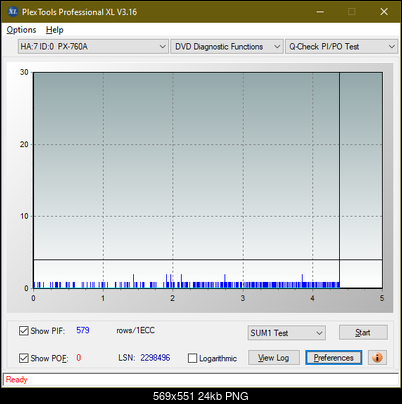402x404 pixels.
Task: Close the PlexTools window
Action: pos(384,12)
